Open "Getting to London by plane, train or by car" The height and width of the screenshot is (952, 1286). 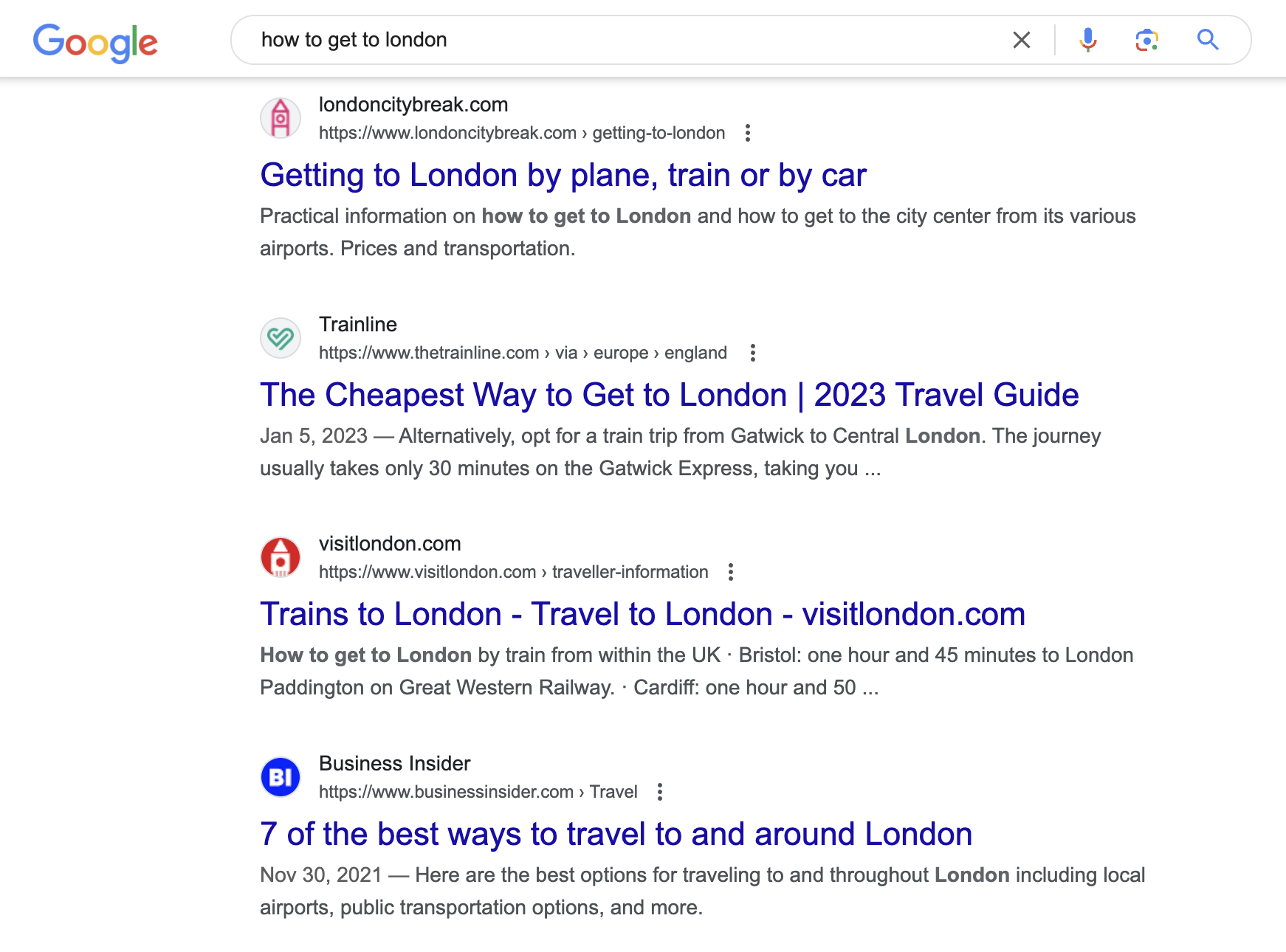tap(563, 176)
